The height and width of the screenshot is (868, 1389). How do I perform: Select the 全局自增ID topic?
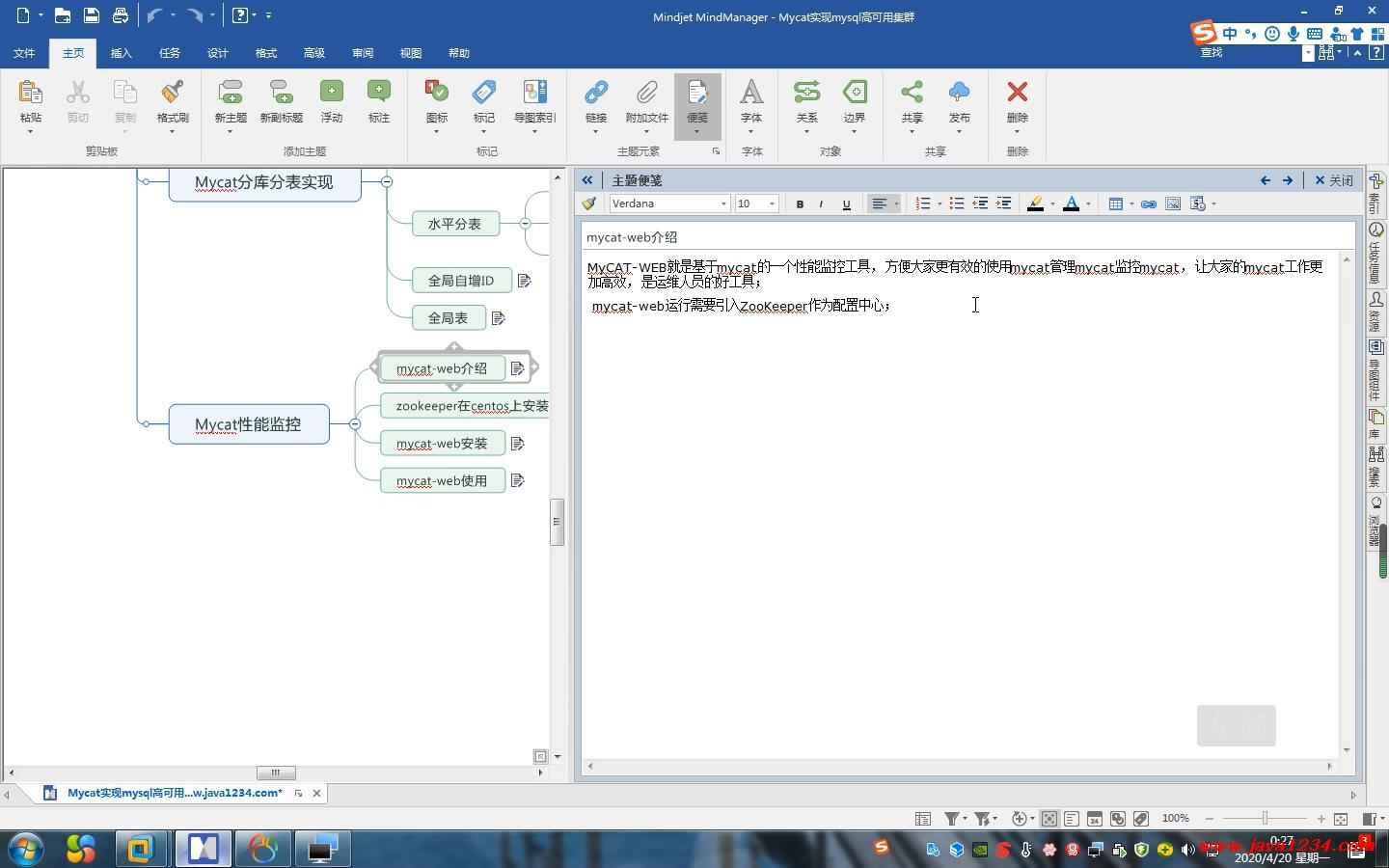click(x=461, y=281)
